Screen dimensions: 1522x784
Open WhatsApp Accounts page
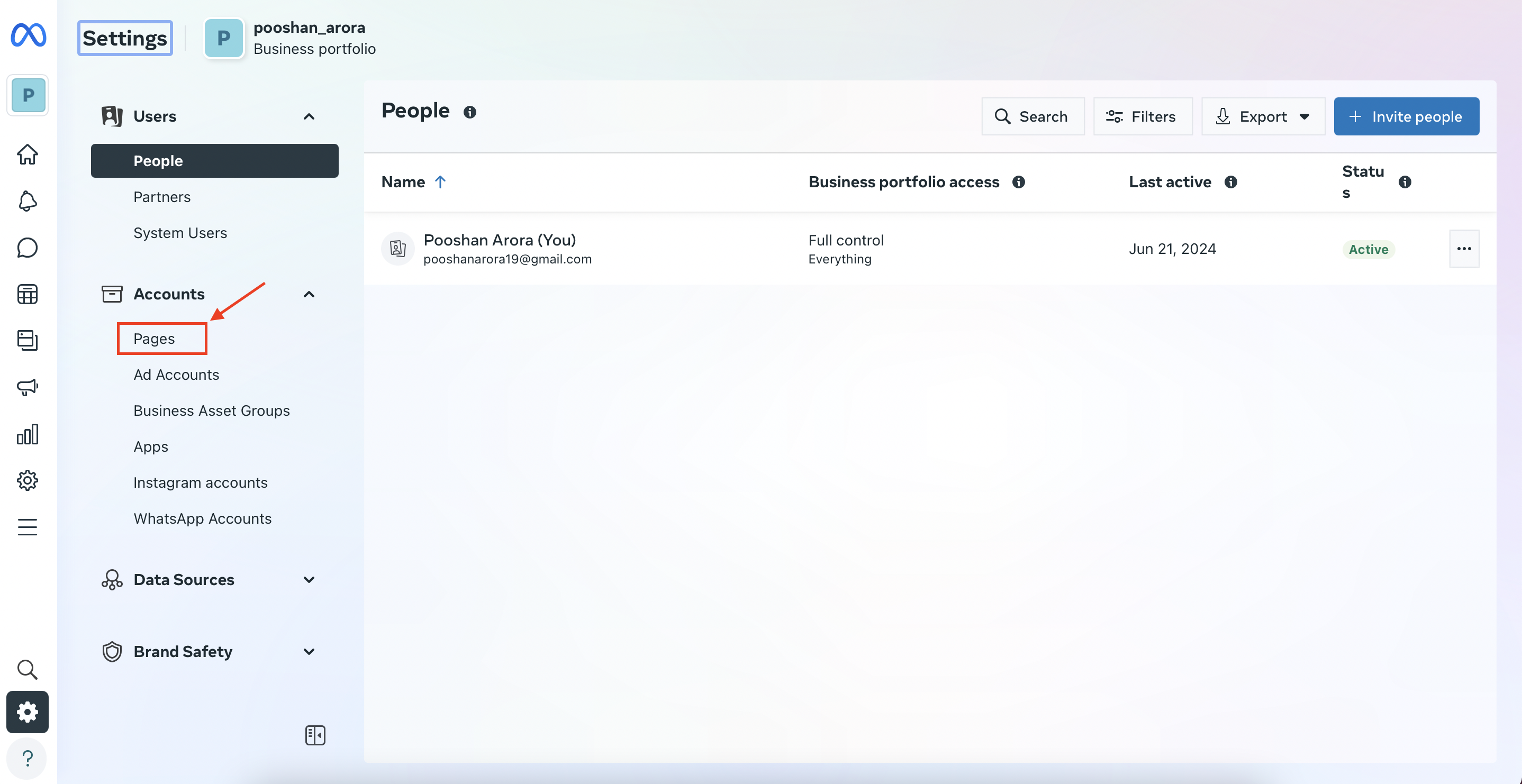pyautogui.click(x=202, y=519)
